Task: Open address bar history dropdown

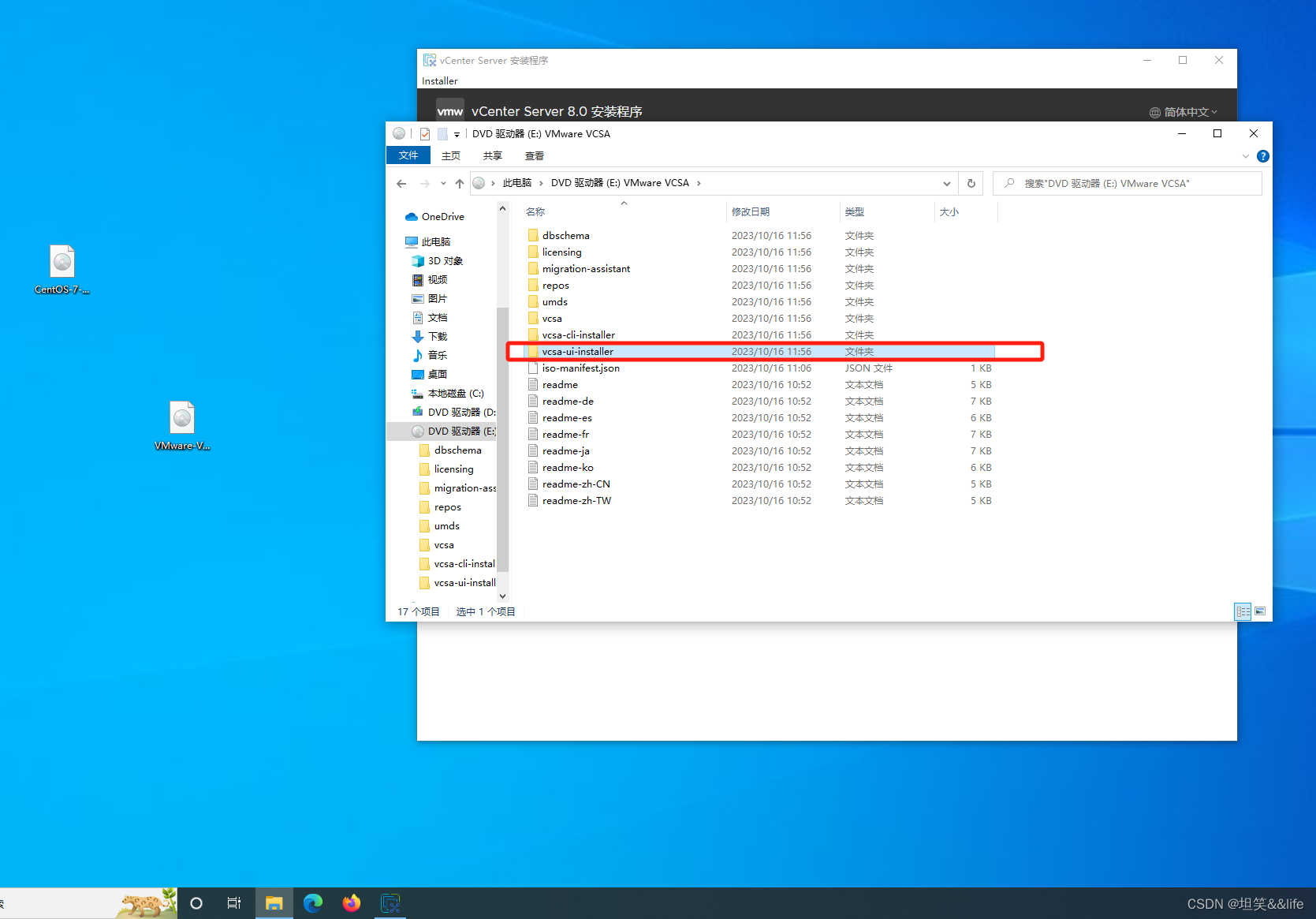Action: pos(947,184)
